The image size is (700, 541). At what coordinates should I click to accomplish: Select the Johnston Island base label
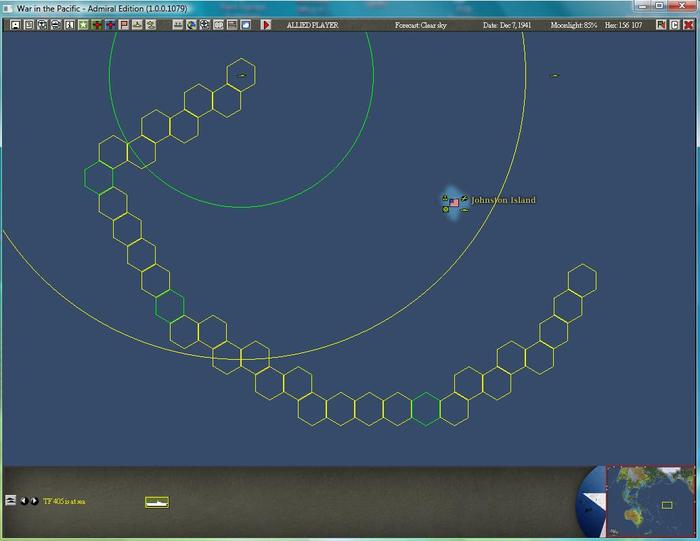point(504,200)
